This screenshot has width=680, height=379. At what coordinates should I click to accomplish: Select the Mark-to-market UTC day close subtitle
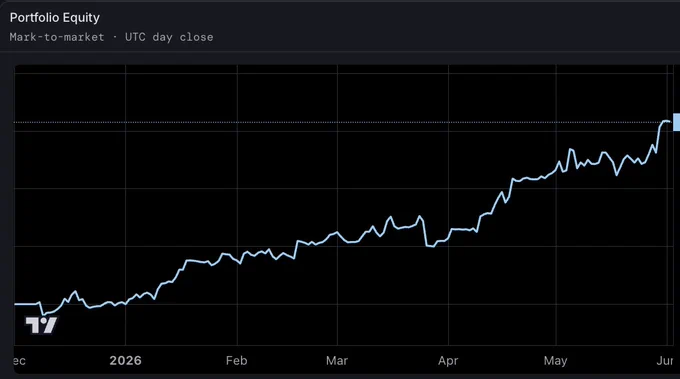tap(111, 37)
